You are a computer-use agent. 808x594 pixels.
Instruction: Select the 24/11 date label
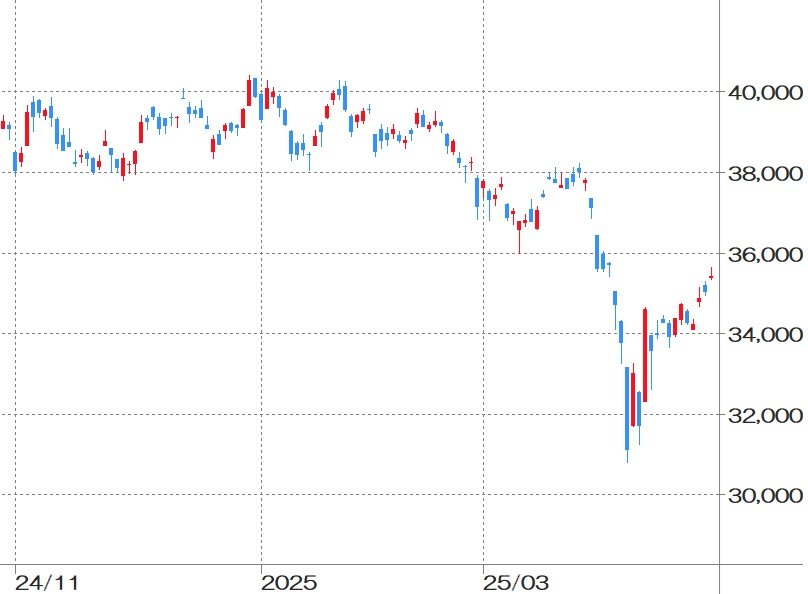pos(49,581)
